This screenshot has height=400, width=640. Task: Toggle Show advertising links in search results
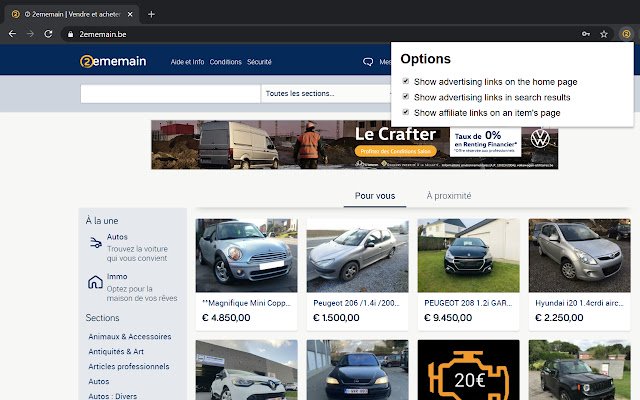point(405,97)
